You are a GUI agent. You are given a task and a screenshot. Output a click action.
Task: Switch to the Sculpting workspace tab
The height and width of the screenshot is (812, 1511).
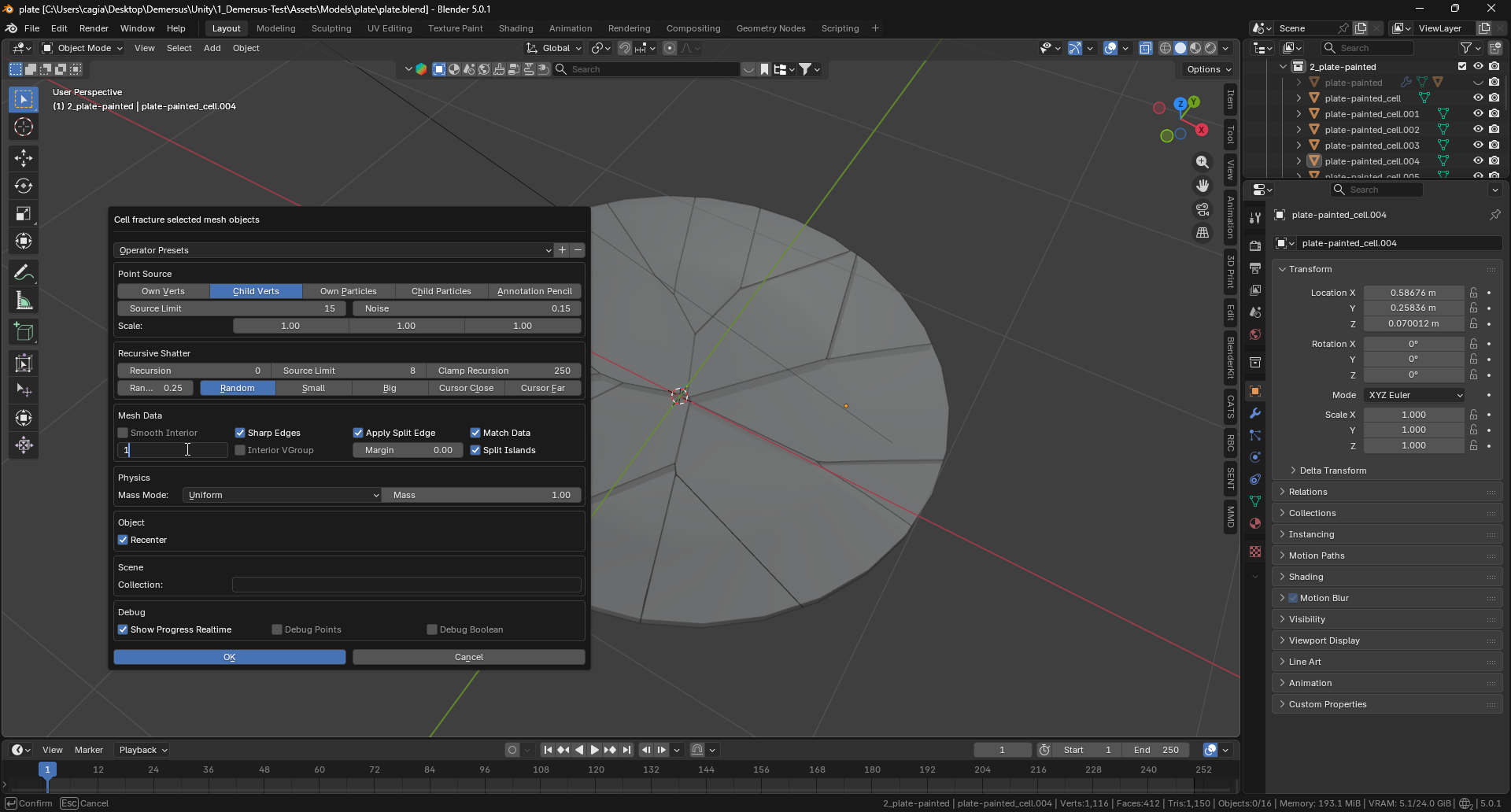tap(331, 28)
